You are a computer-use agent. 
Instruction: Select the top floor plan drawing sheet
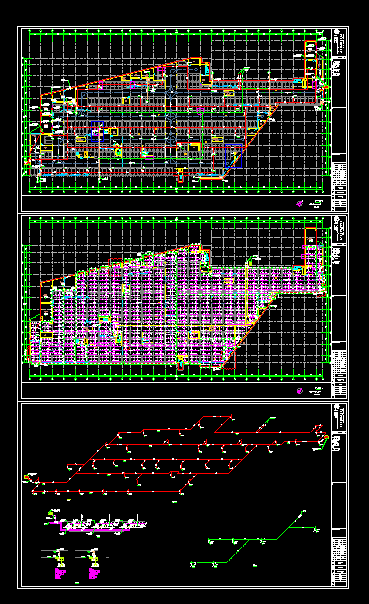tap(183, 119)
